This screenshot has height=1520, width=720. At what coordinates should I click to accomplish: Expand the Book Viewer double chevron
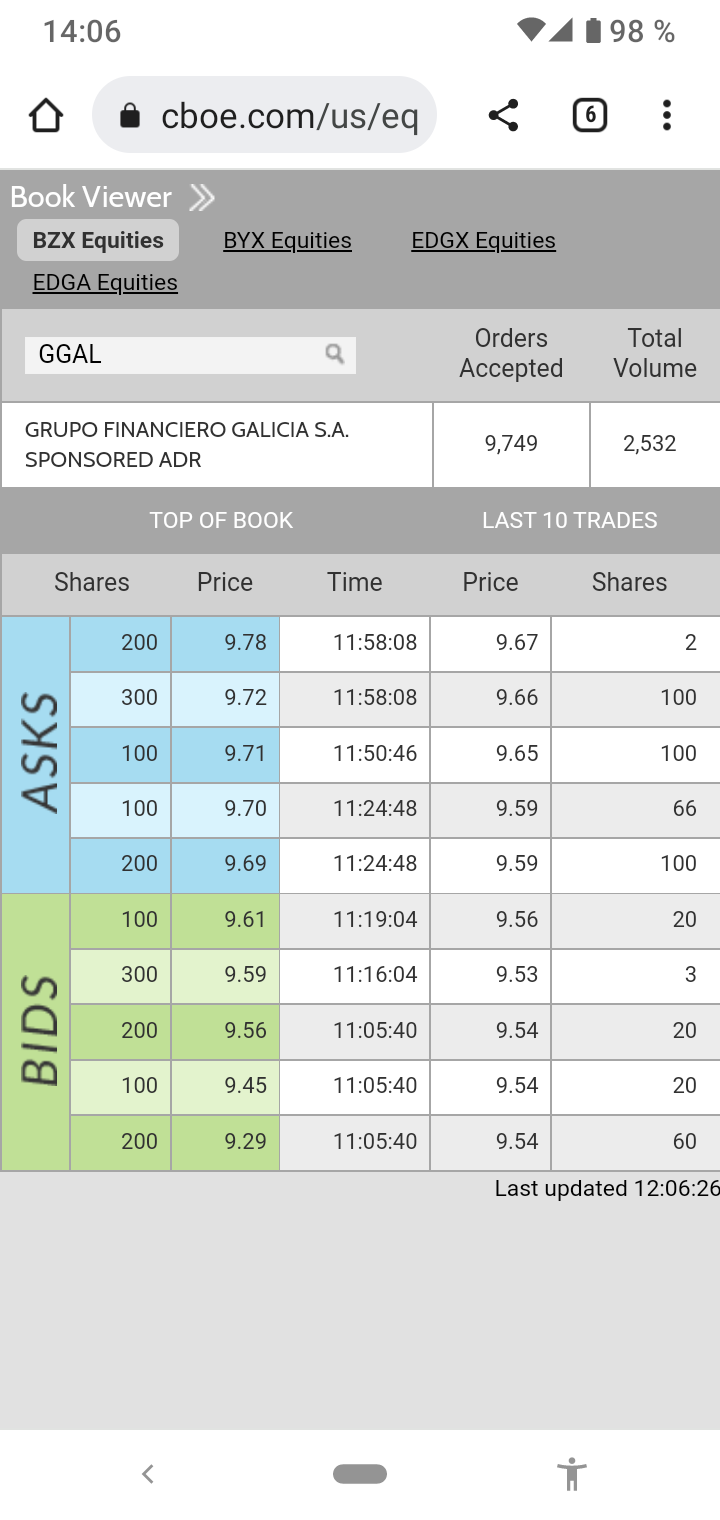202,198
